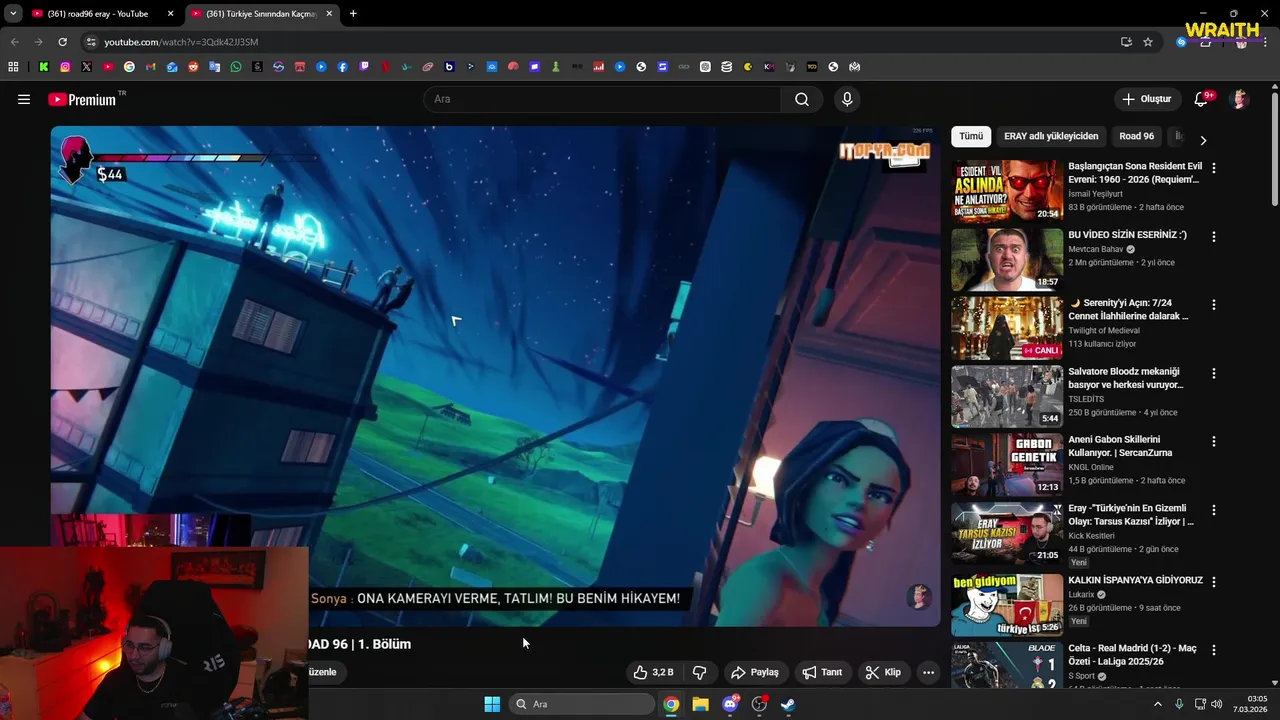Dislike the video with thumbs down

click(700, 672)
